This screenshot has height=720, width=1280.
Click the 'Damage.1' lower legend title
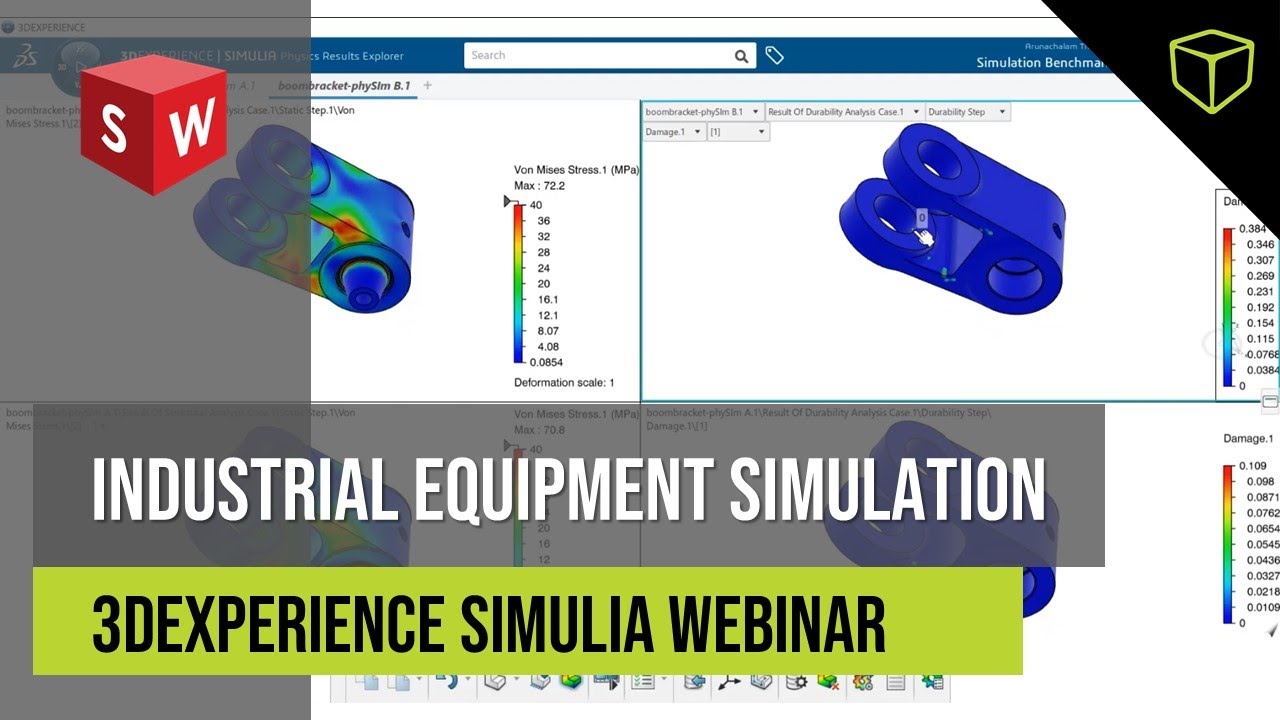click(1248, 439)
